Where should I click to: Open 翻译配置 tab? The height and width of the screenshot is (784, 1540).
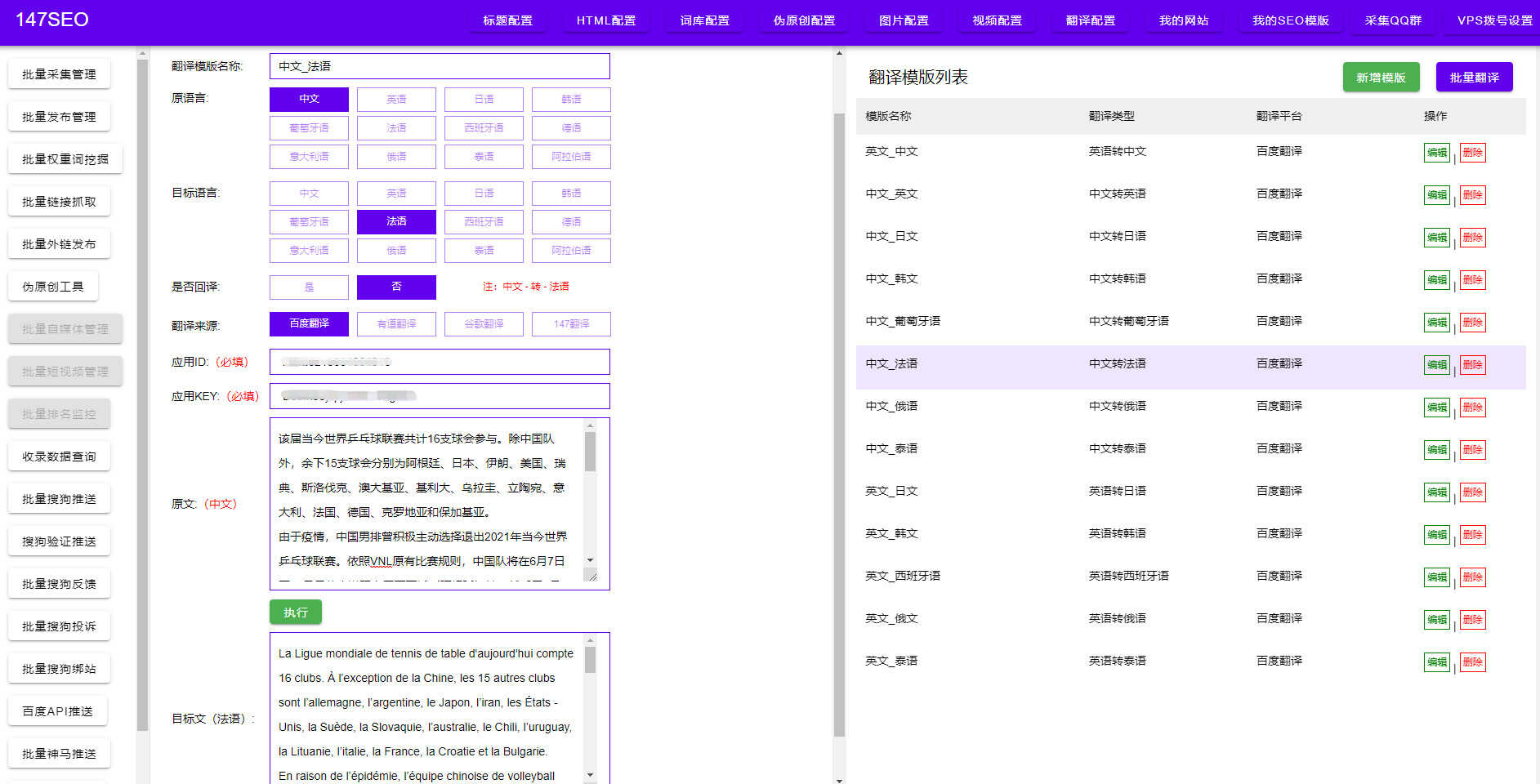[1091, 20]
